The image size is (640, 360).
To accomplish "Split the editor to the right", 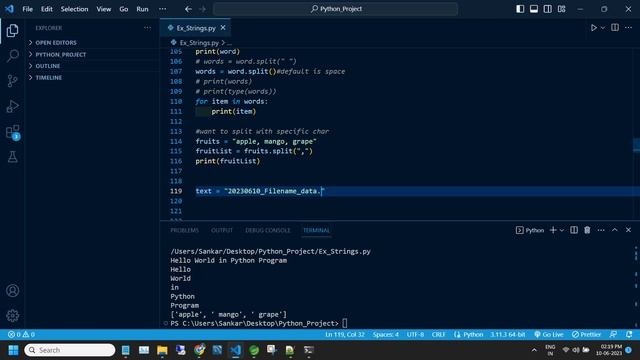I will coord(615,28).
